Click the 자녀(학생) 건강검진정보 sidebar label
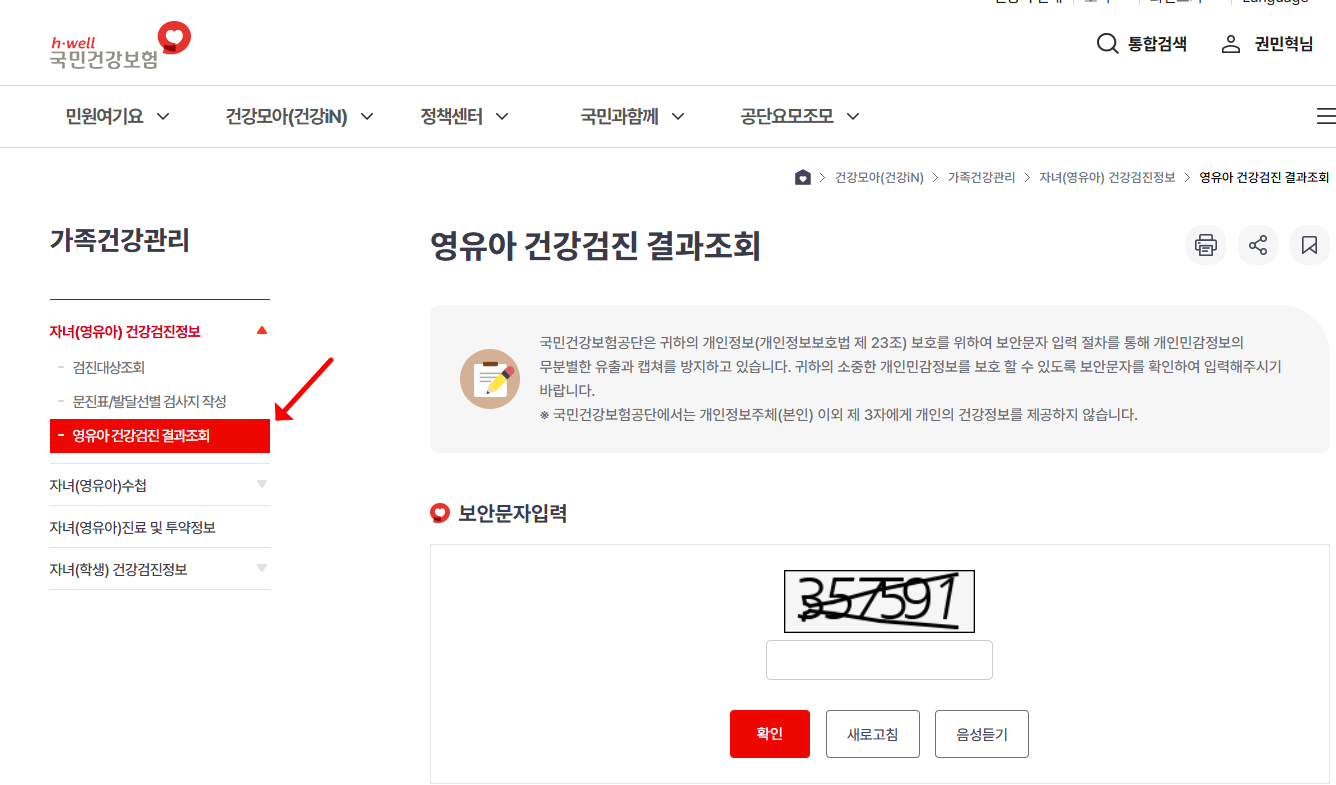Screen dimensions: 1336x785 [118, 570]
